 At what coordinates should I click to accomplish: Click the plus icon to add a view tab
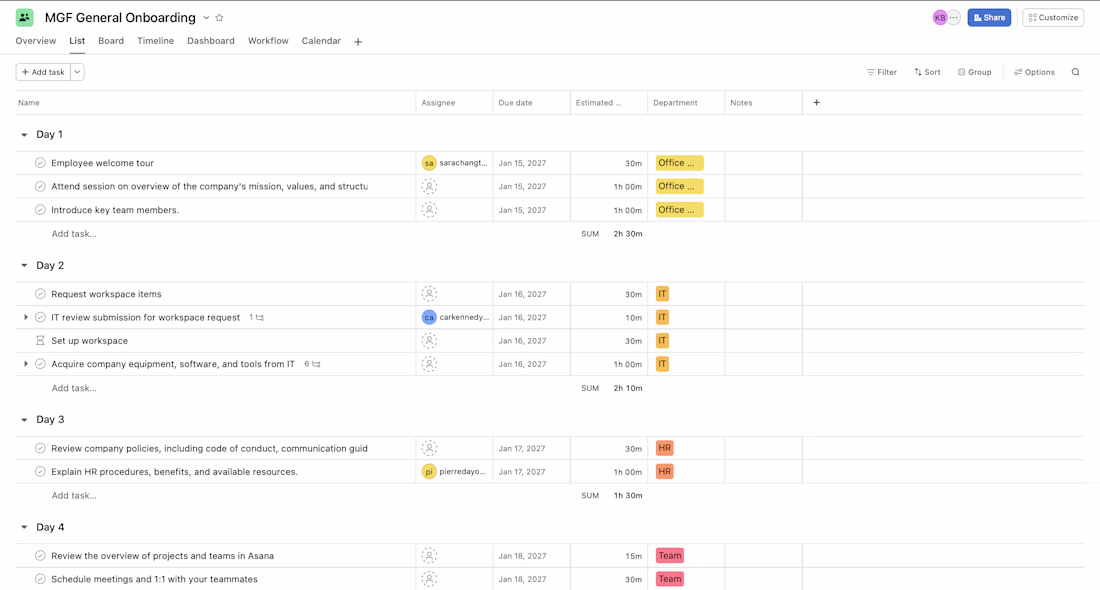[358, 42]
